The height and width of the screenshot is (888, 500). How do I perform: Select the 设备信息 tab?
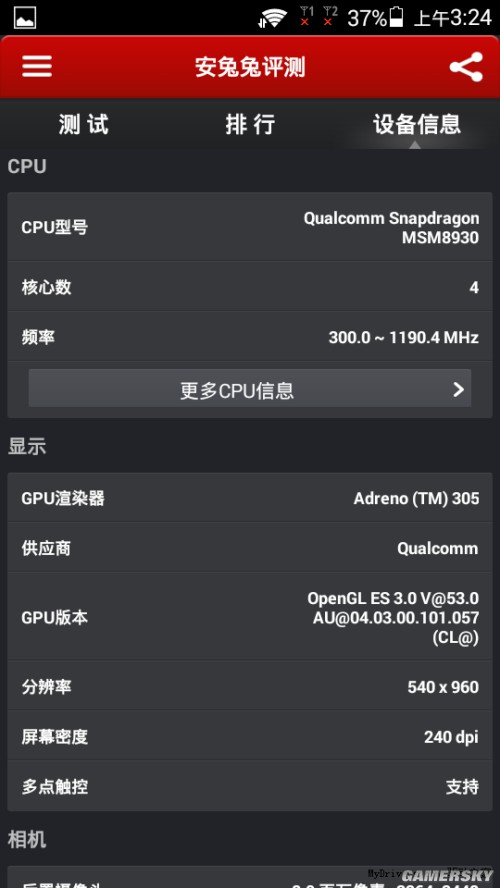(x=416, y=124)
